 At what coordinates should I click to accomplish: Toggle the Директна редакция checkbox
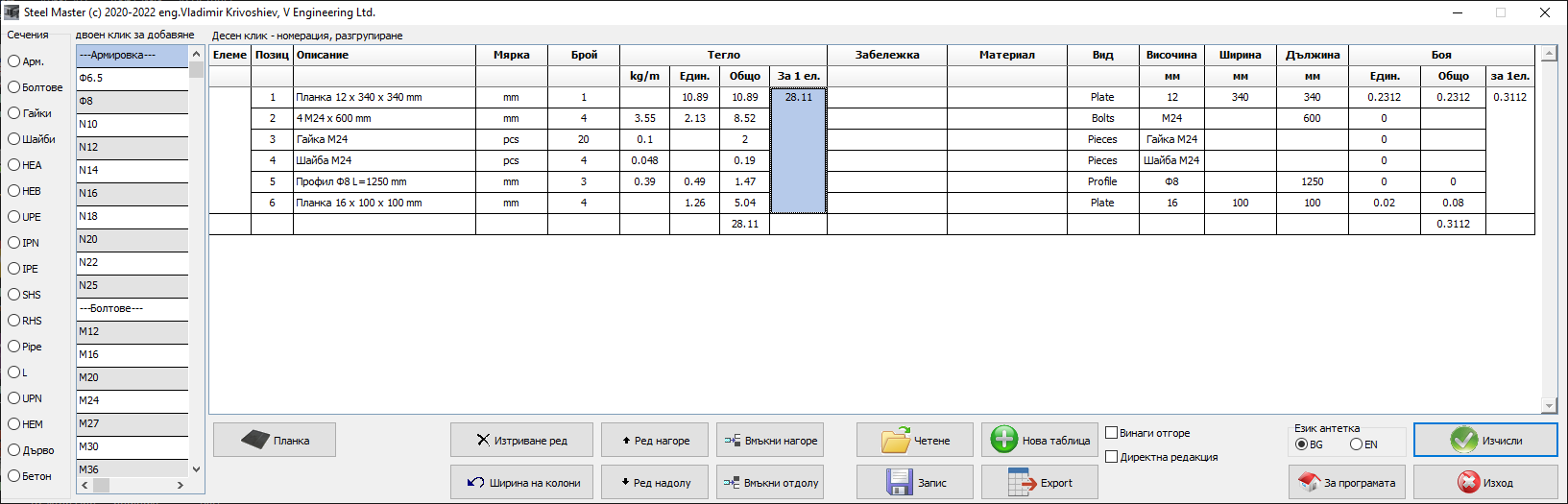(1112, 457)
